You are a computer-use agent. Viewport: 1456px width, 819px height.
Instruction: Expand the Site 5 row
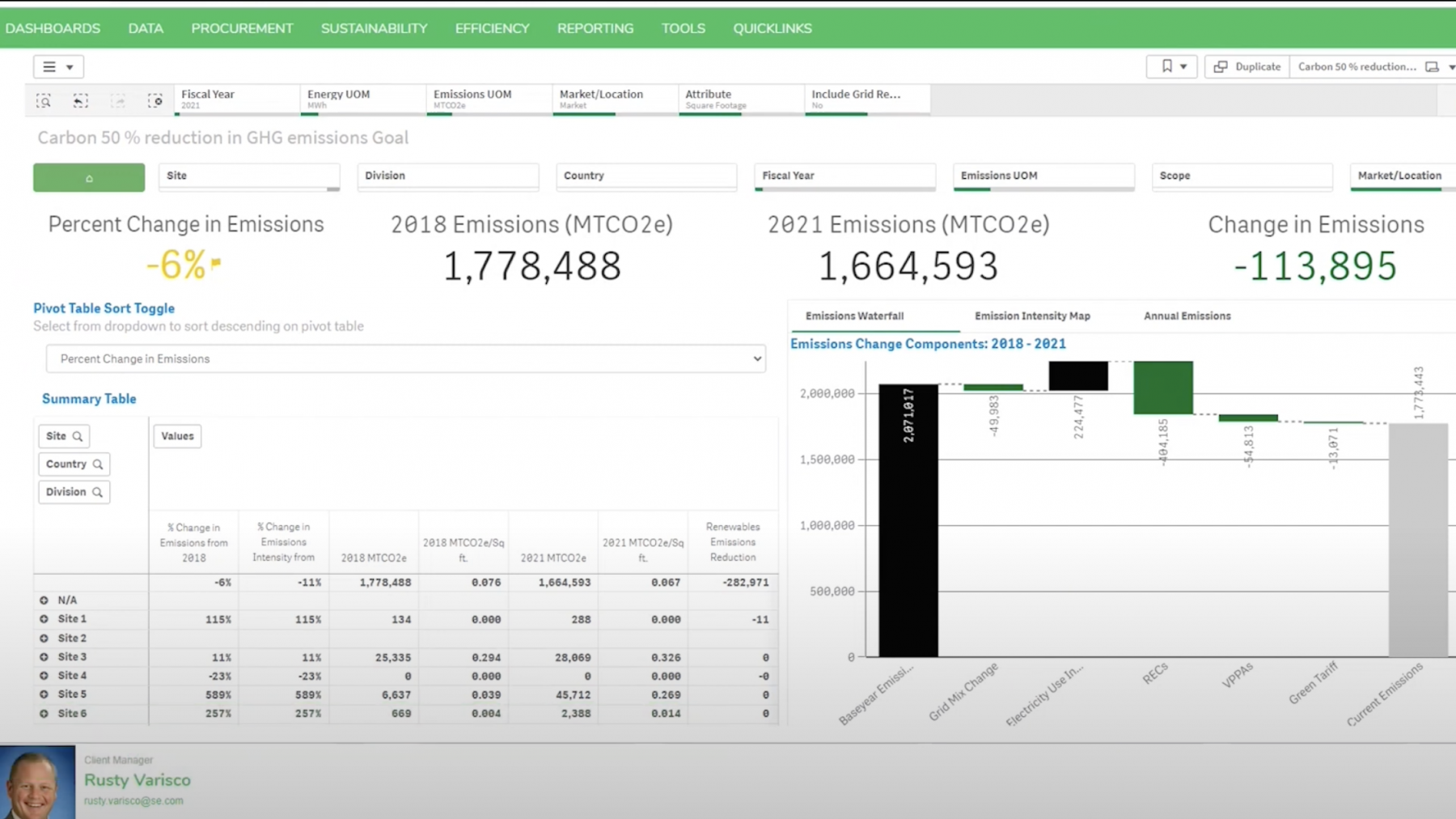click(44, 694)
